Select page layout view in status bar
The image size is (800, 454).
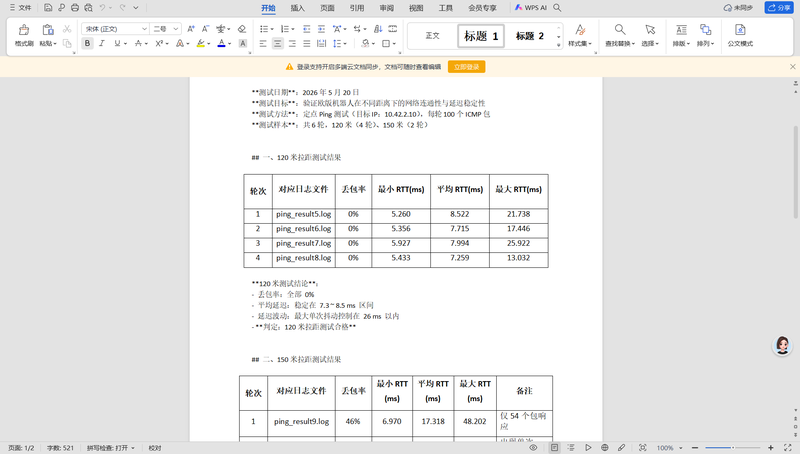[x=554, y=448]
